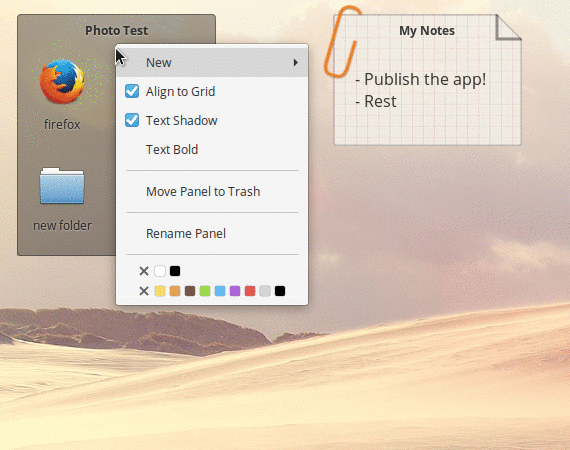
Task: Choose the green panel color swatch
Action: coord(205,291)
